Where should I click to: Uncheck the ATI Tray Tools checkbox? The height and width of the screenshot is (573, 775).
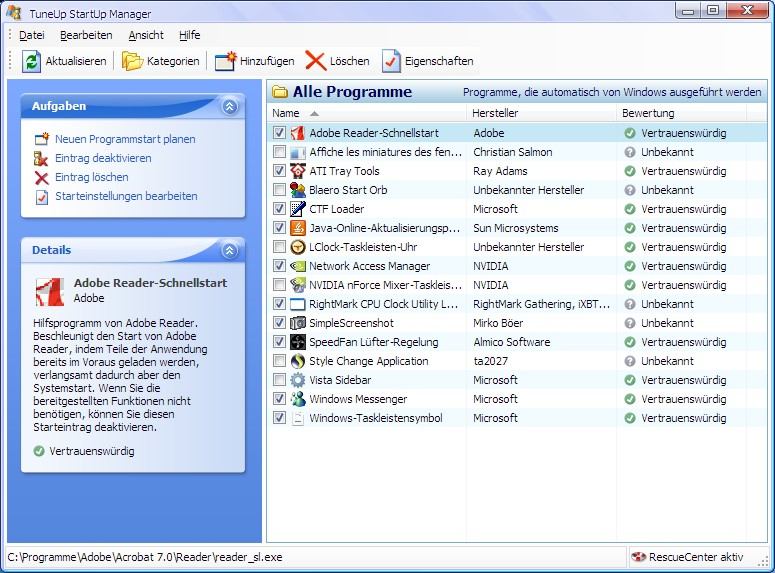pyautogui.click(x=279, y=171)
